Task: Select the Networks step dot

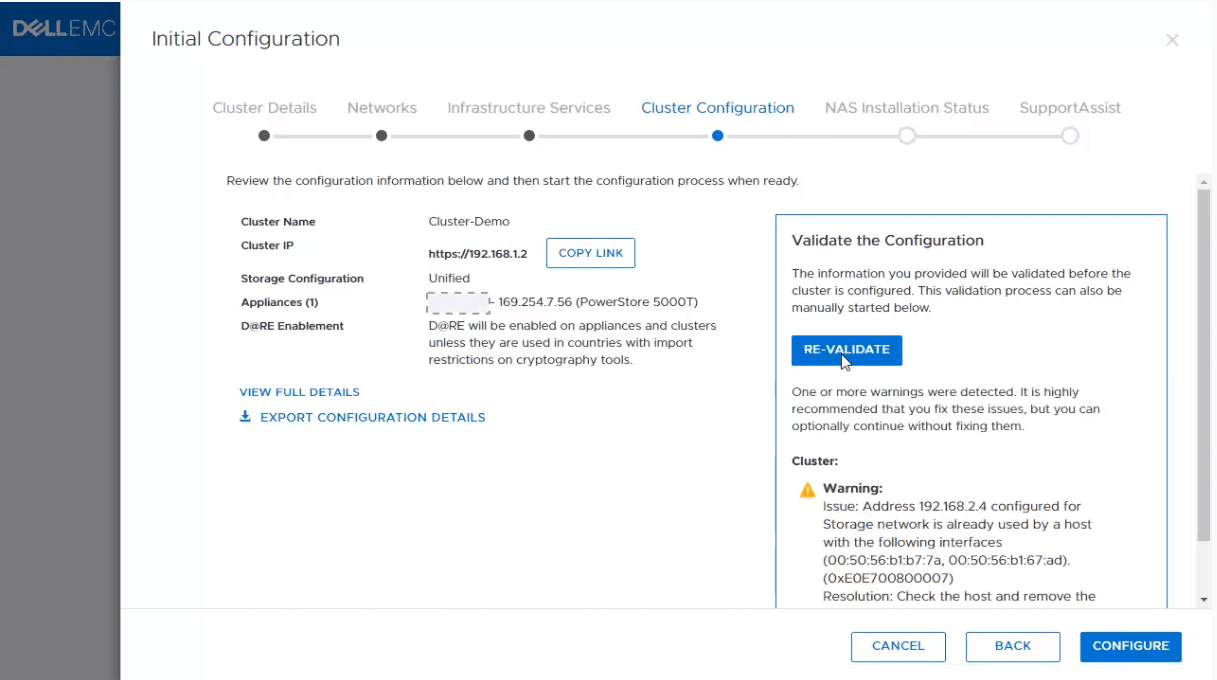Action: tap(381, 136)
